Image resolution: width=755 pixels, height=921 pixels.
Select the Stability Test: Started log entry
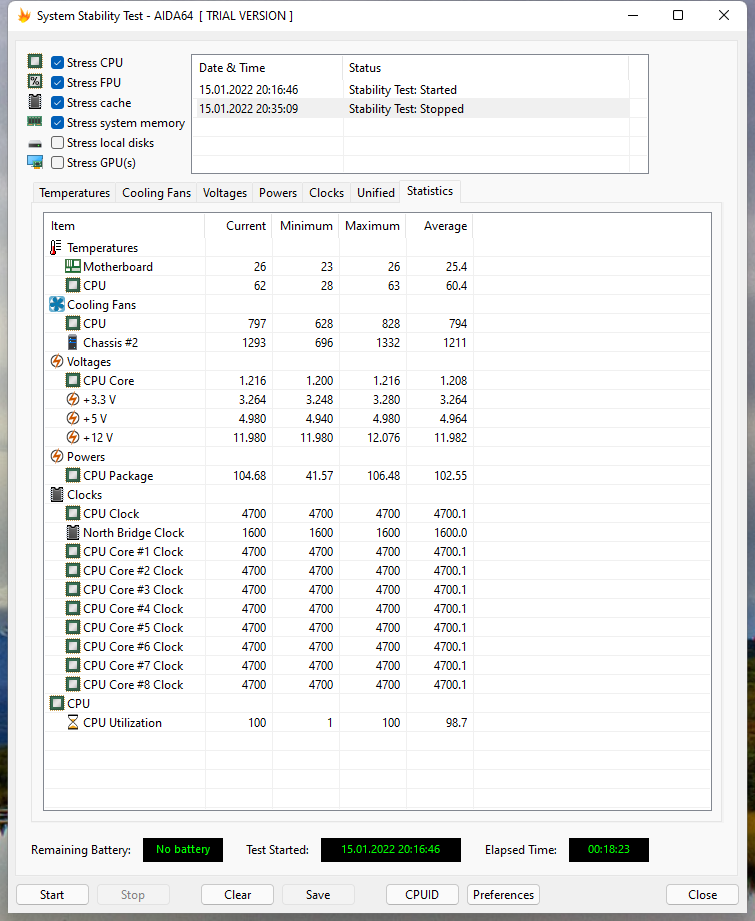point(411,90)
